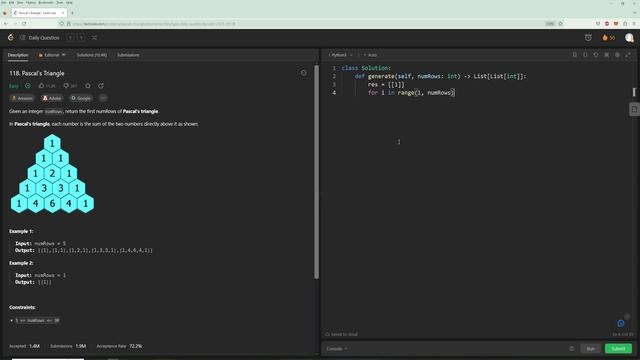This screenshot has width=640, height=360.
Task: Select the Google company tag
Action: coord(81,98)
